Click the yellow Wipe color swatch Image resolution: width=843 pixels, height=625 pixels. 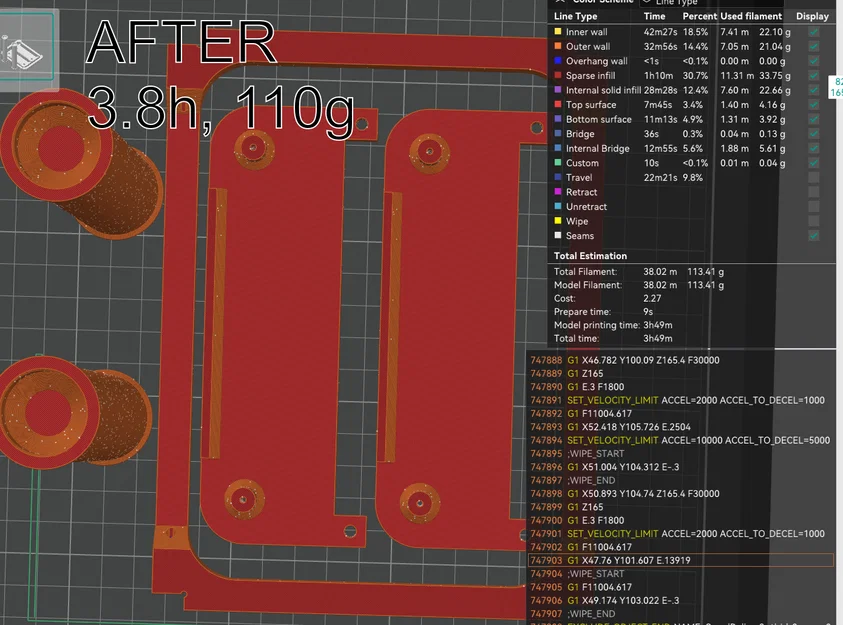tap(558, 221)
